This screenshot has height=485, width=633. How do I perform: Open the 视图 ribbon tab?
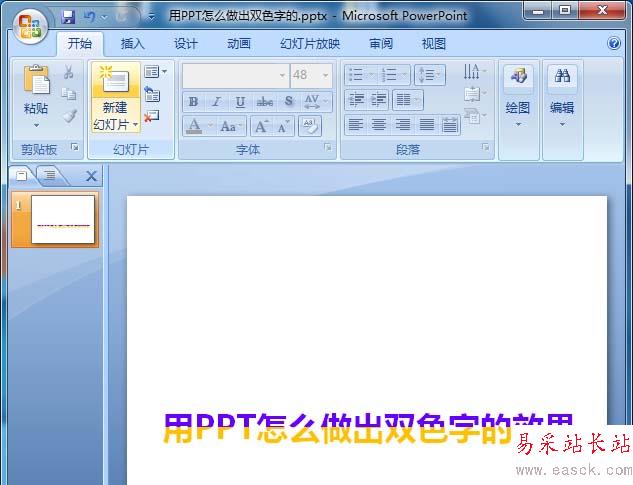(434, 43)
